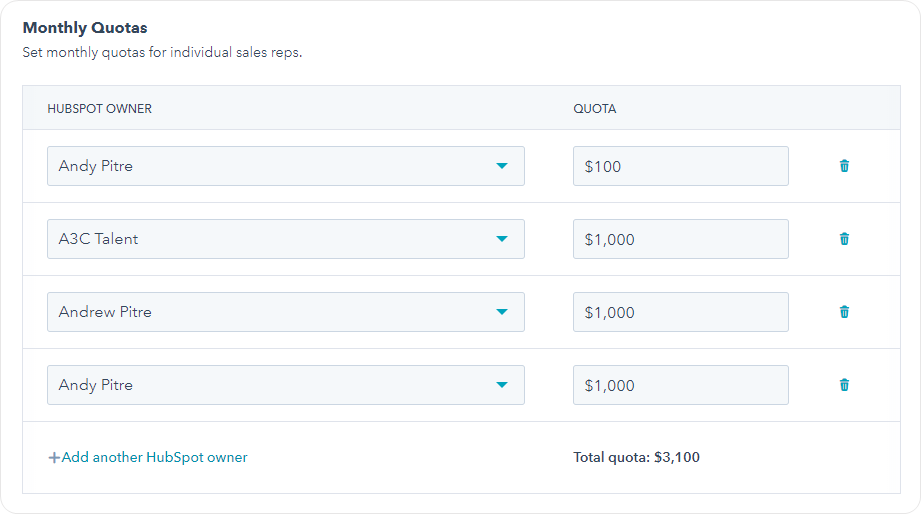Select the quota input in the last Andy Pitre row

point(680,385)
